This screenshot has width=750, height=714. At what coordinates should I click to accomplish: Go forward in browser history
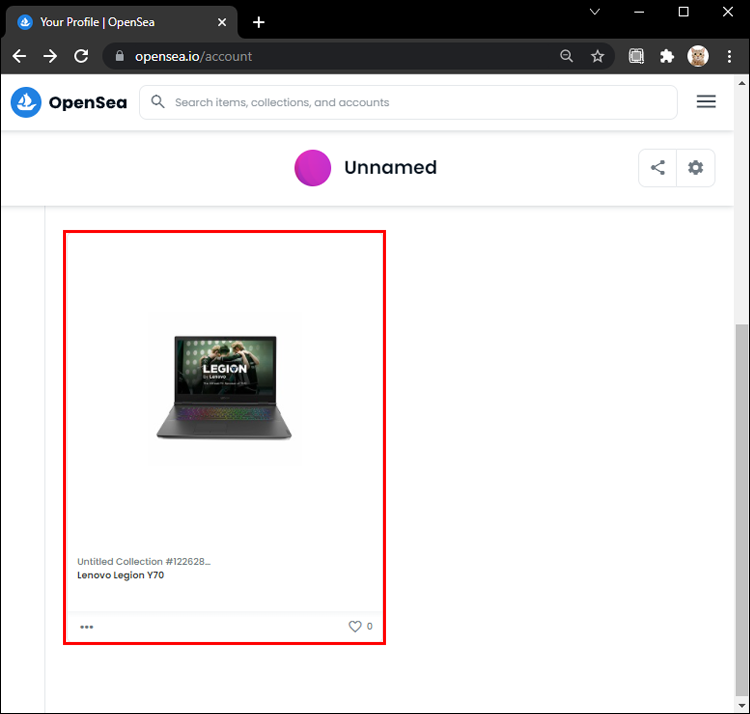coord(50,56)
